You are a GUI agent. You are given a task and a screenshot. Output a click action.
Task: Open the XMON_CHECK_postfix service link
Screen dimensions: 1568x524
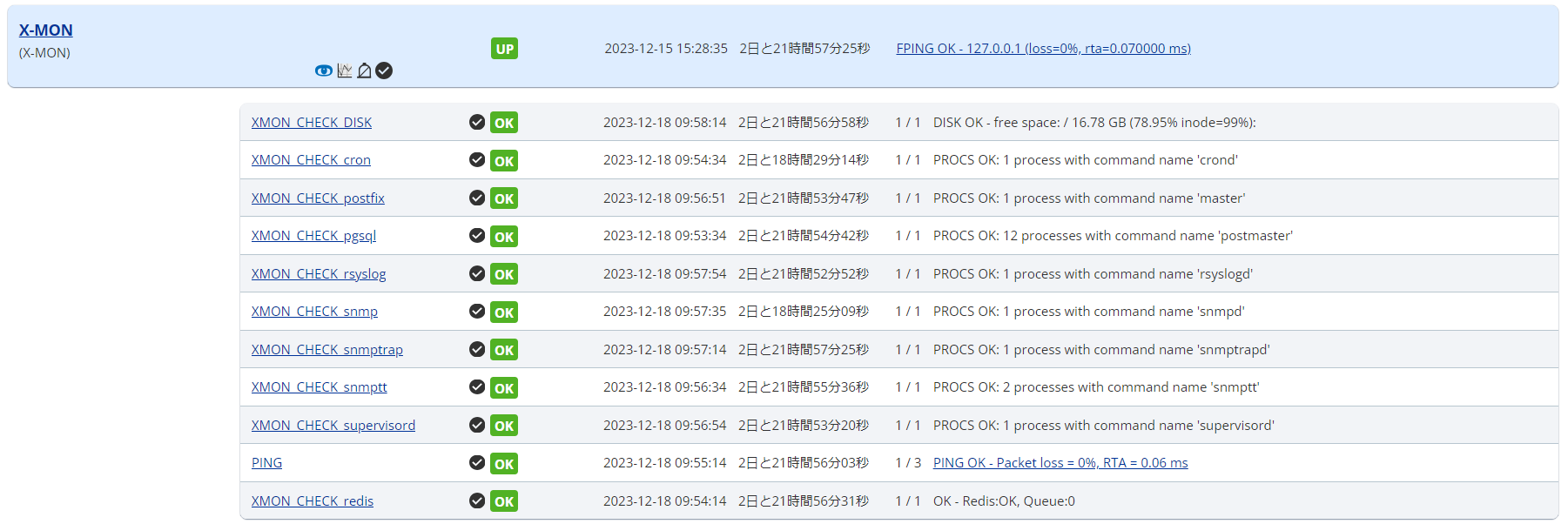[318, 198]
